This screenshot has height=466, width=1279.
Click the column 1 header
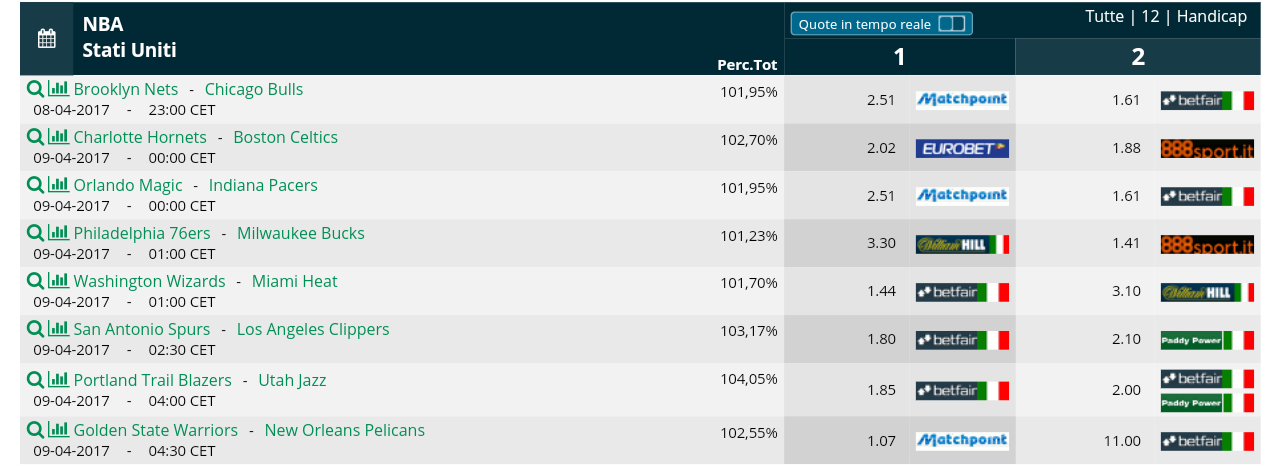tap(899, 57)
